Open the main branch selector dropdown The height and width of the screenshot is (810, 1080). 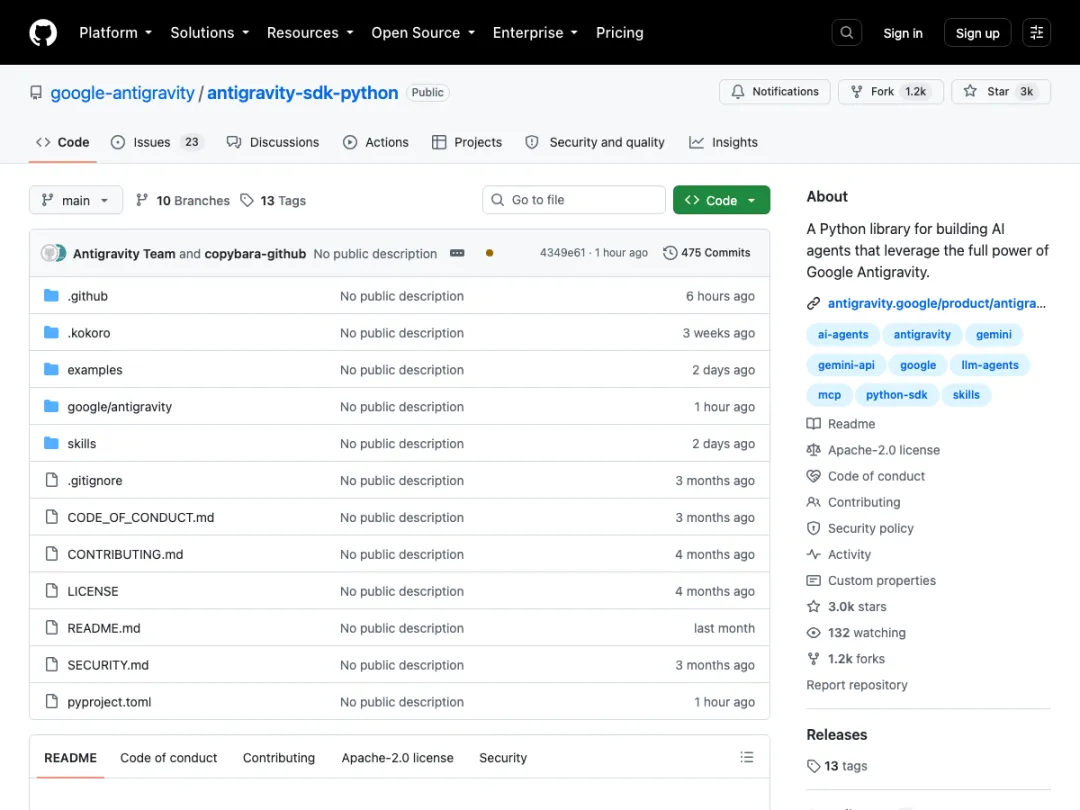[x=76, y=200]
